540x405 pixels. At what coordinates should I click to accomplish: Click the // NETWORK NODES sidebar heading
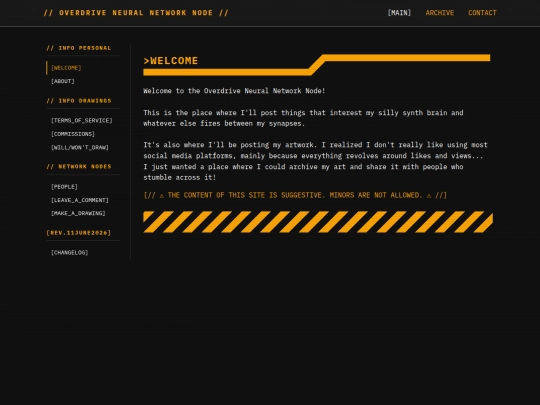click(x=79, y=166)
